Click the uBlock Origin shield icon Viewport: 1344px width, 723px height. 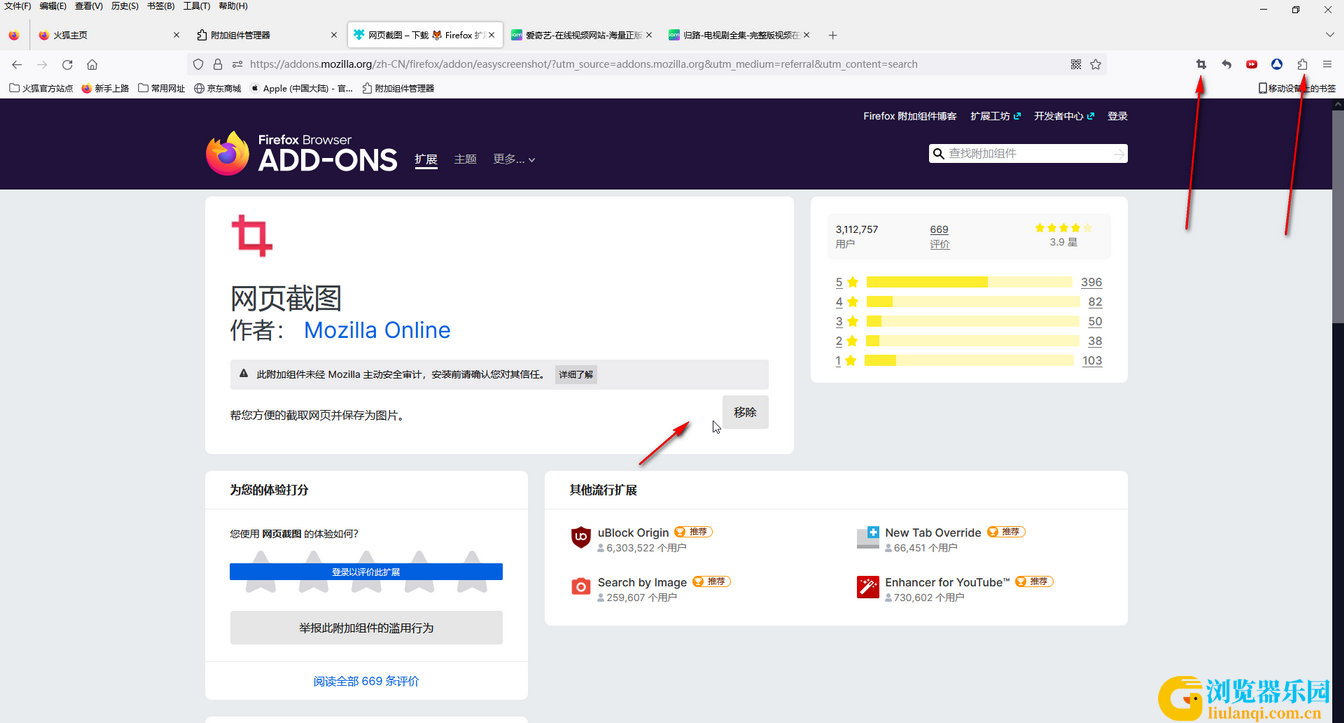pos(581,537)
